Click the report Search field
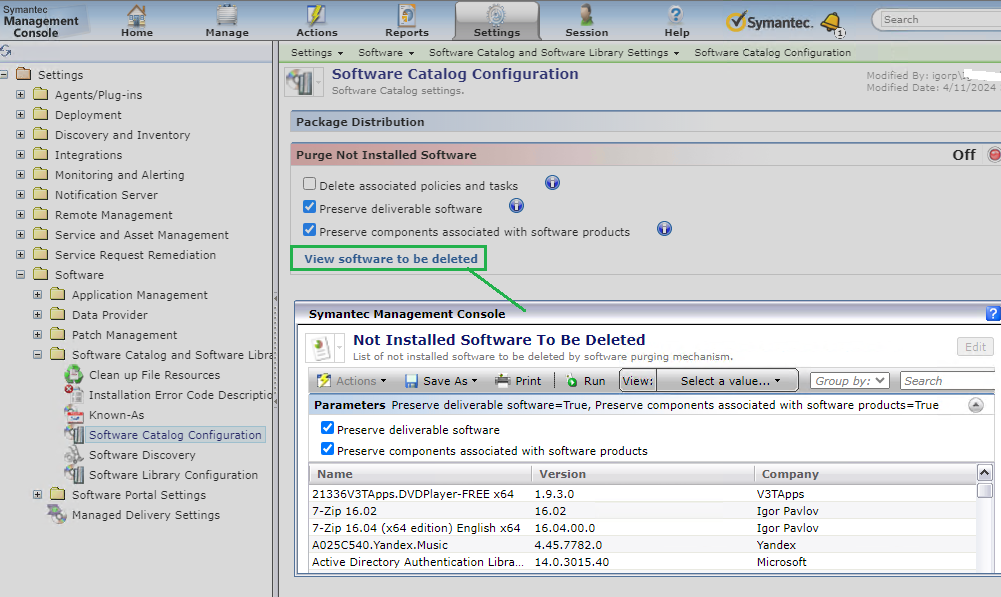Image resolution: width=1001 pixels, height=597 pixels. (949, 381)
